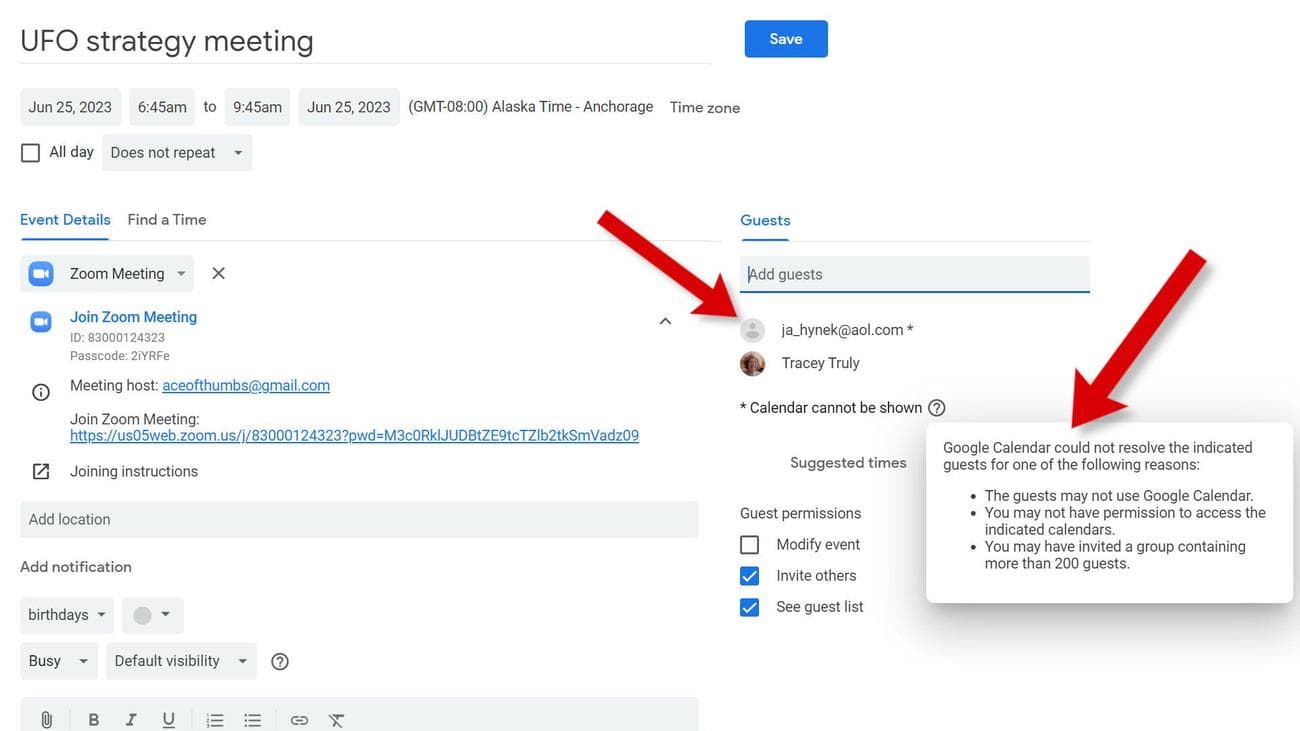The height and width of the screenshot is (731, 1300).
Task: Toggle bold formatting in description toolbar
Action: point(93,719)
